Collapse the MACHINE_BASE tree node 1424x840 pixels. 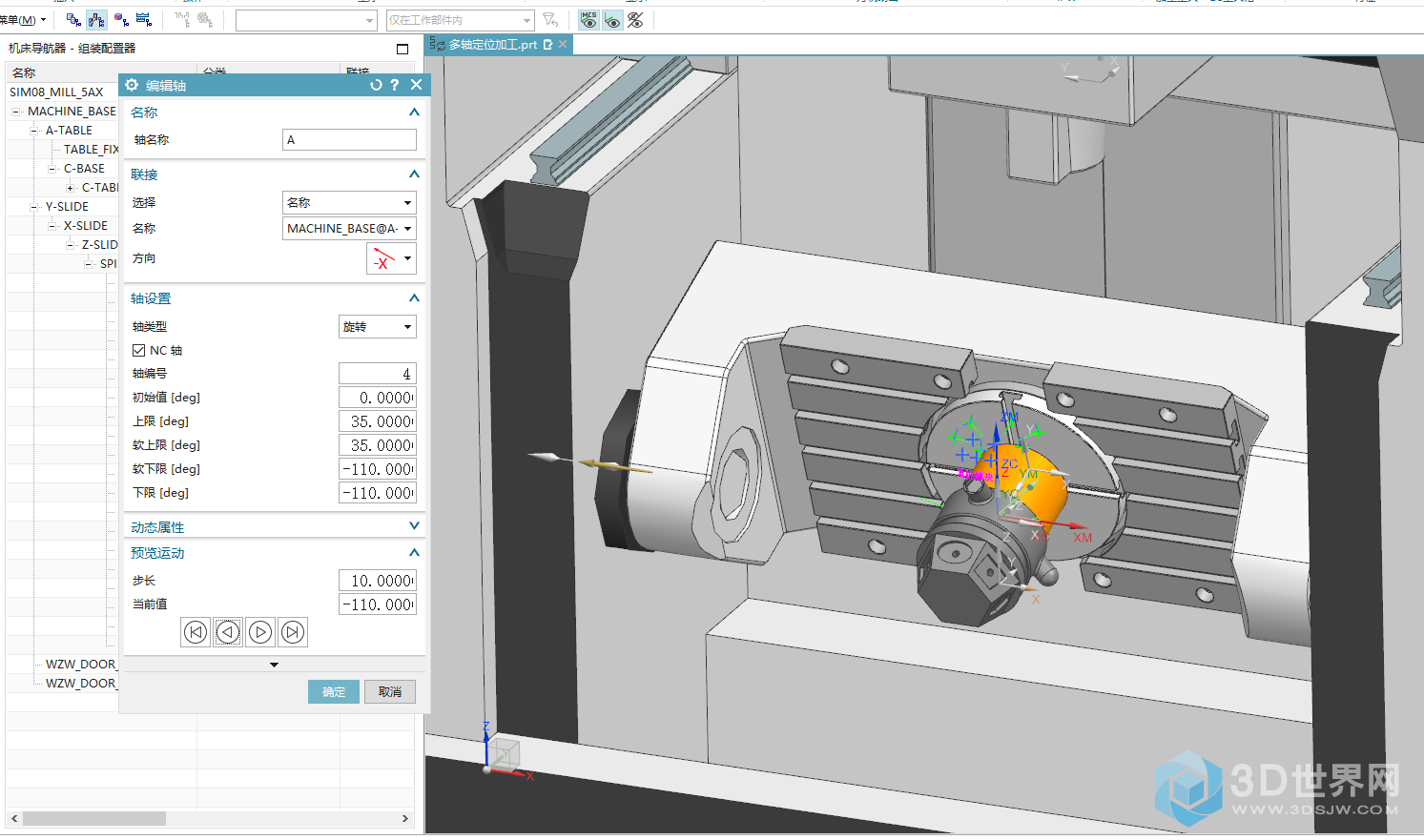coord(15,112)
